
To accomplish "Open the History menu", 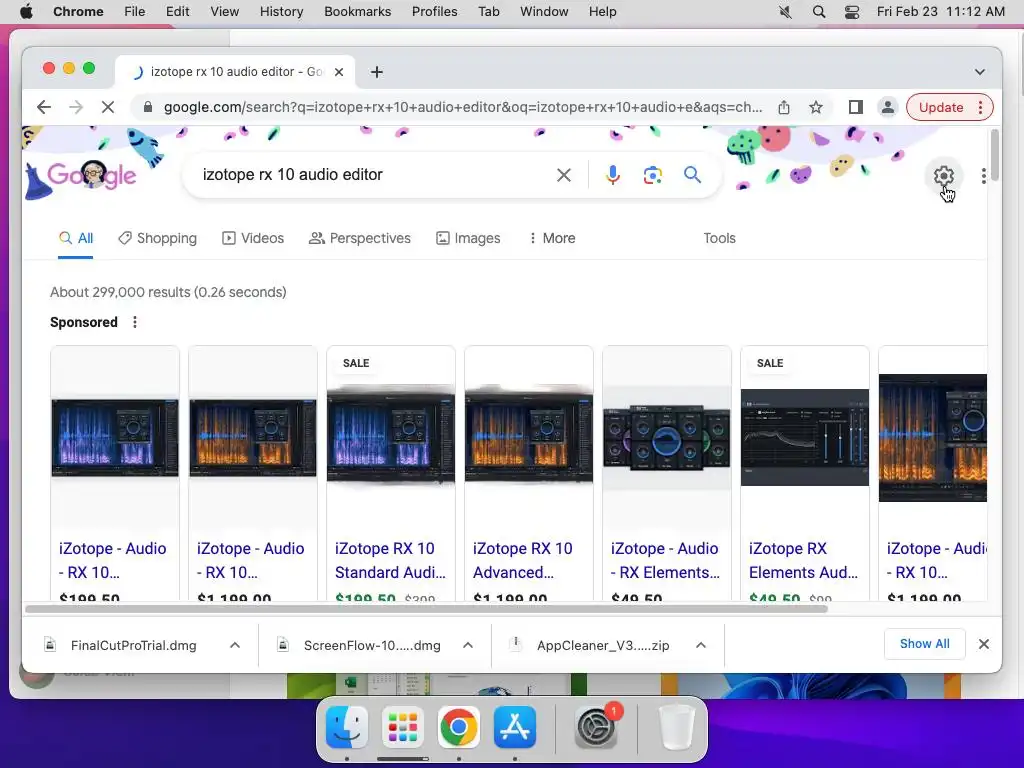I will pyautogui.click(x=281, y=12).
